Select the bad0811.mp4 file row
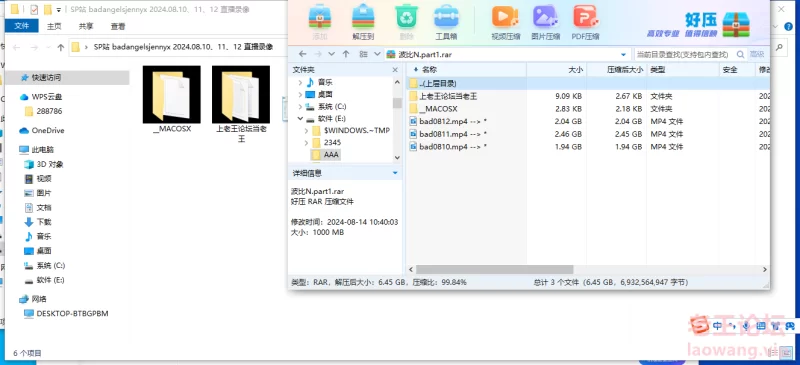 point(588,134)
